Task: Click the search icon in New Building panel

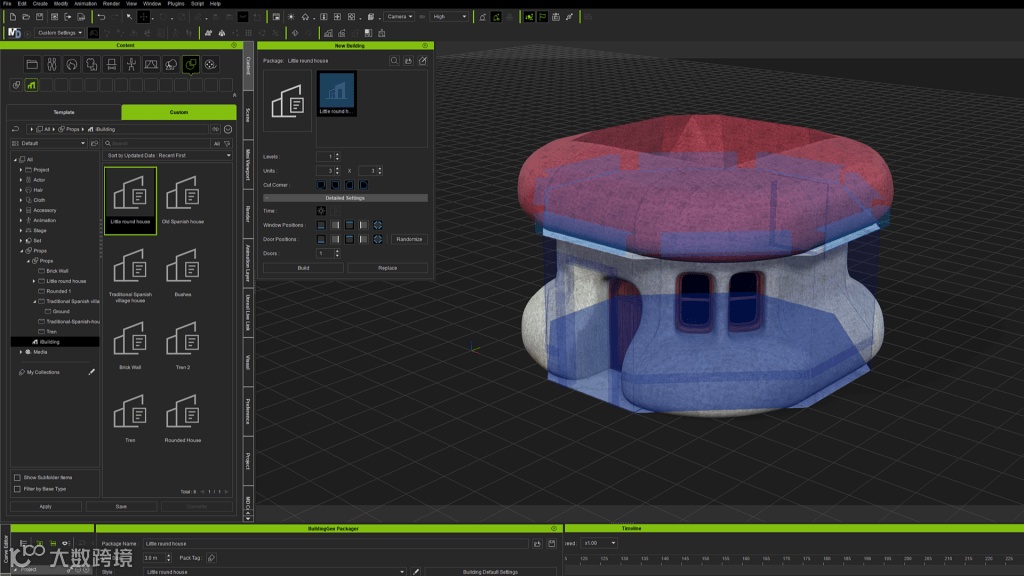Action: [x=394, y=61]
